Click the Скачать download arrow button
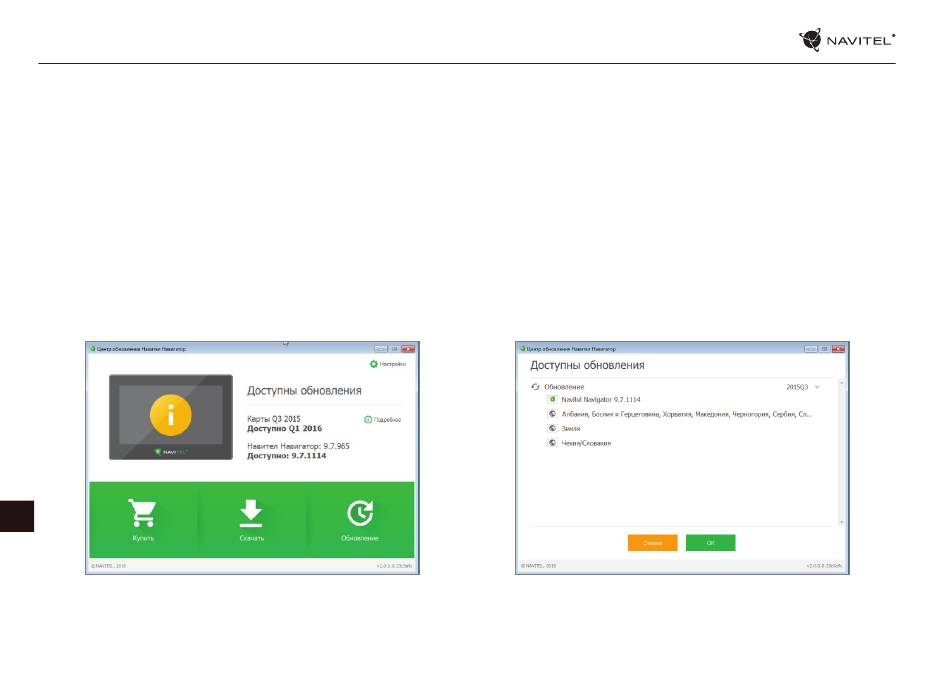This screenshot has height=673, width=950. (251, 520)
